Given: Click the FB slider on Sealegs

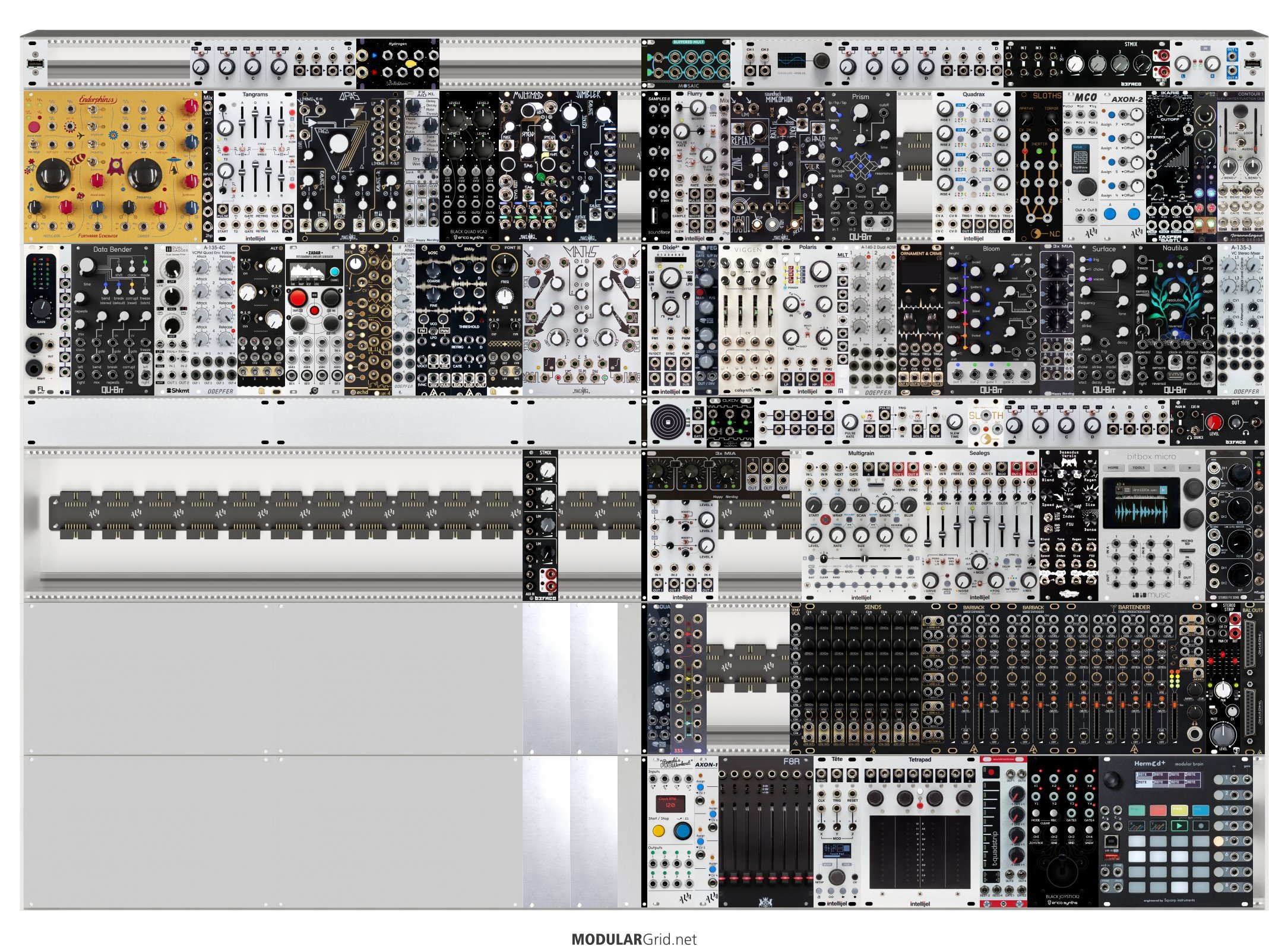Looking at the screenshot, I should [957, 526].
